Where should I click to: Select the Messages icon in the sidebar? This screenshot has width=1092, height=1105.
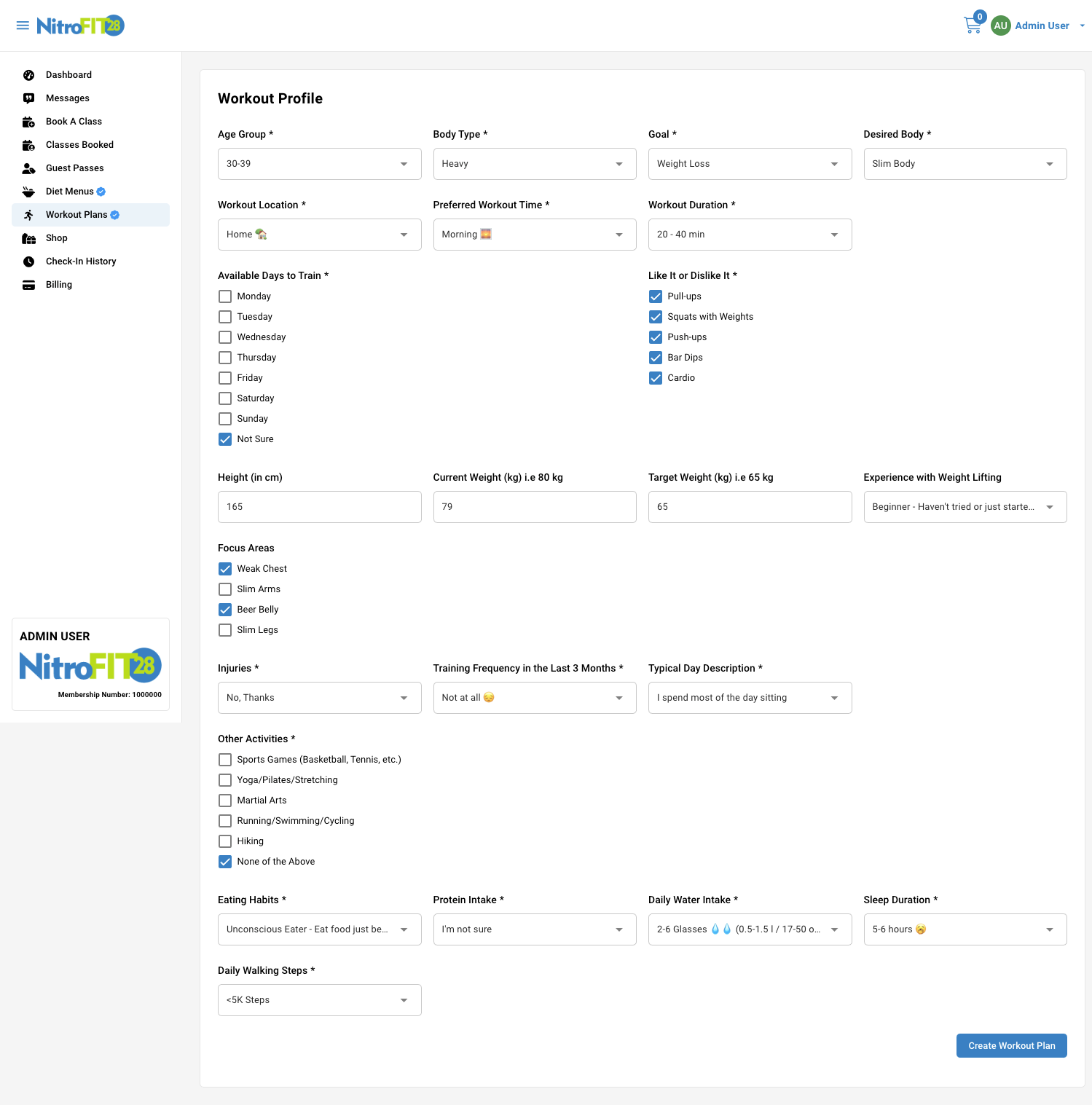28,98
